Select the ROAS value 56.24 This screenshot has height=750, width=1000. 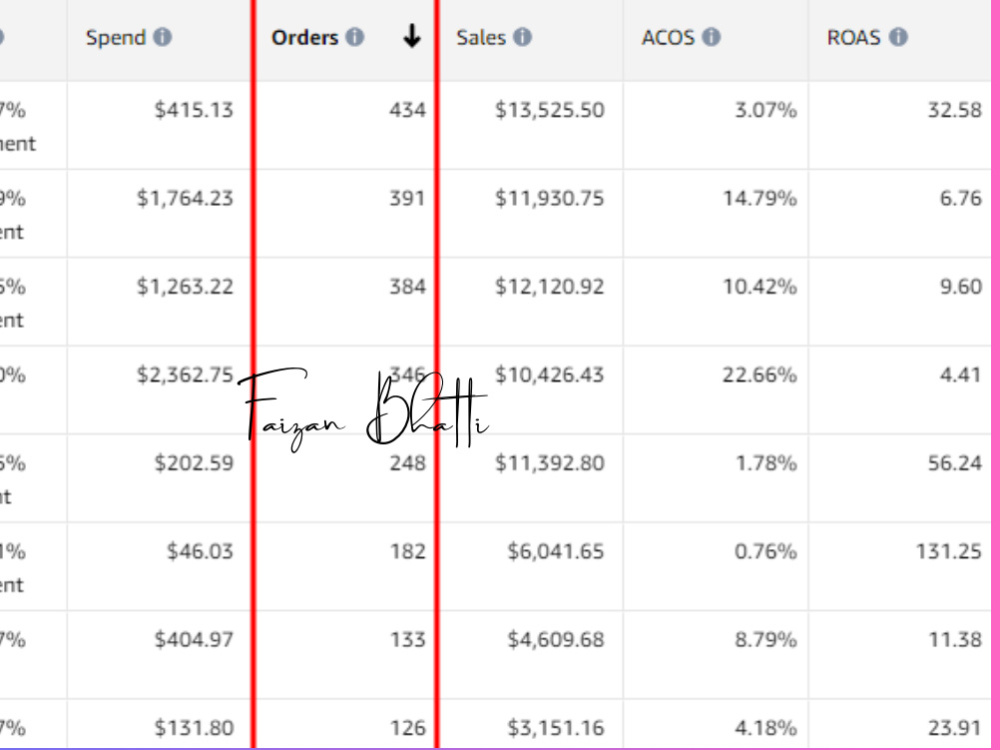955,463
